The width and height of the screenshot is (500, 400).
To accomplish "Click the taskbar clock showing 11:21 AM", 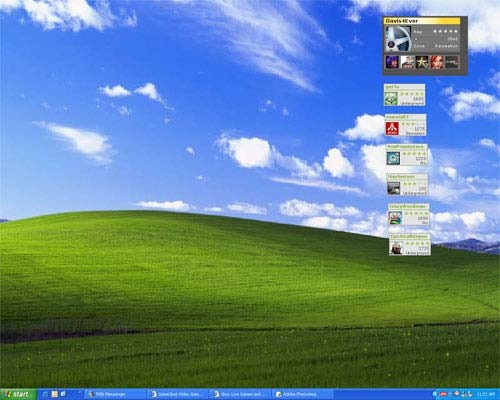I will [x=486, y=394].
